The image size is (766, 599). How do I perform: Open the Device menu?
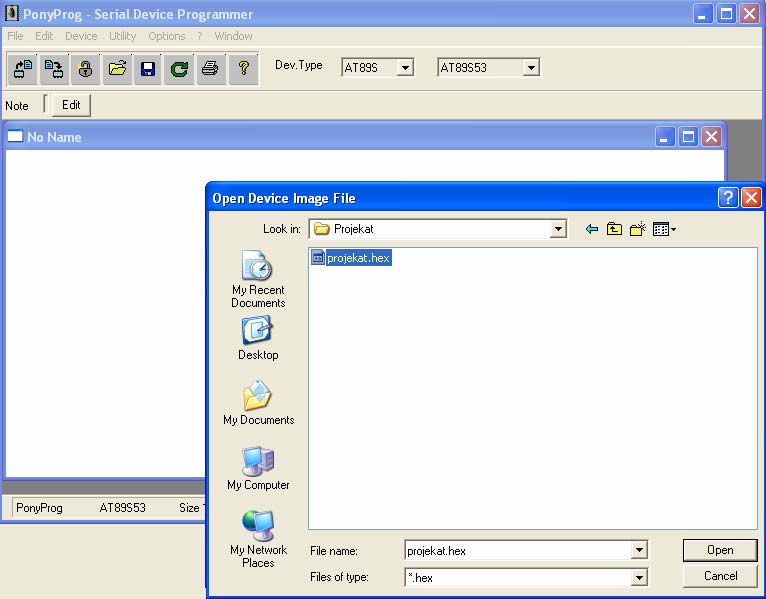point(81,36)
